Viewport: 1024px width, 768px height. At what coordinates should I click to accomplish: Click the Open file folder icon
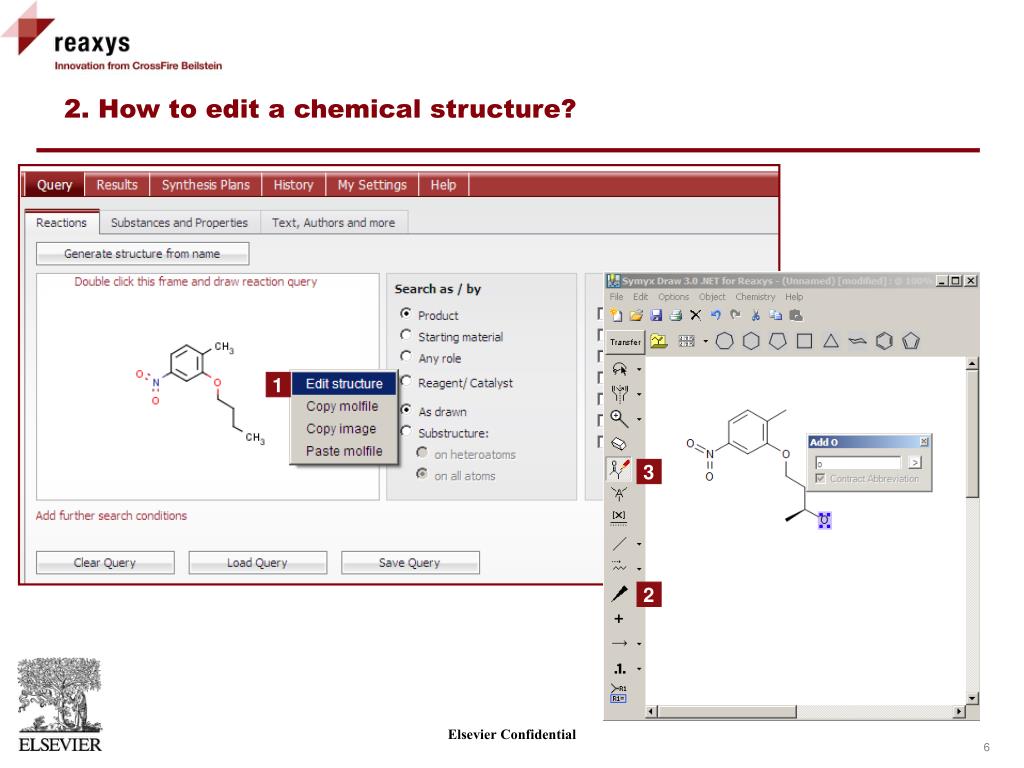636,315
